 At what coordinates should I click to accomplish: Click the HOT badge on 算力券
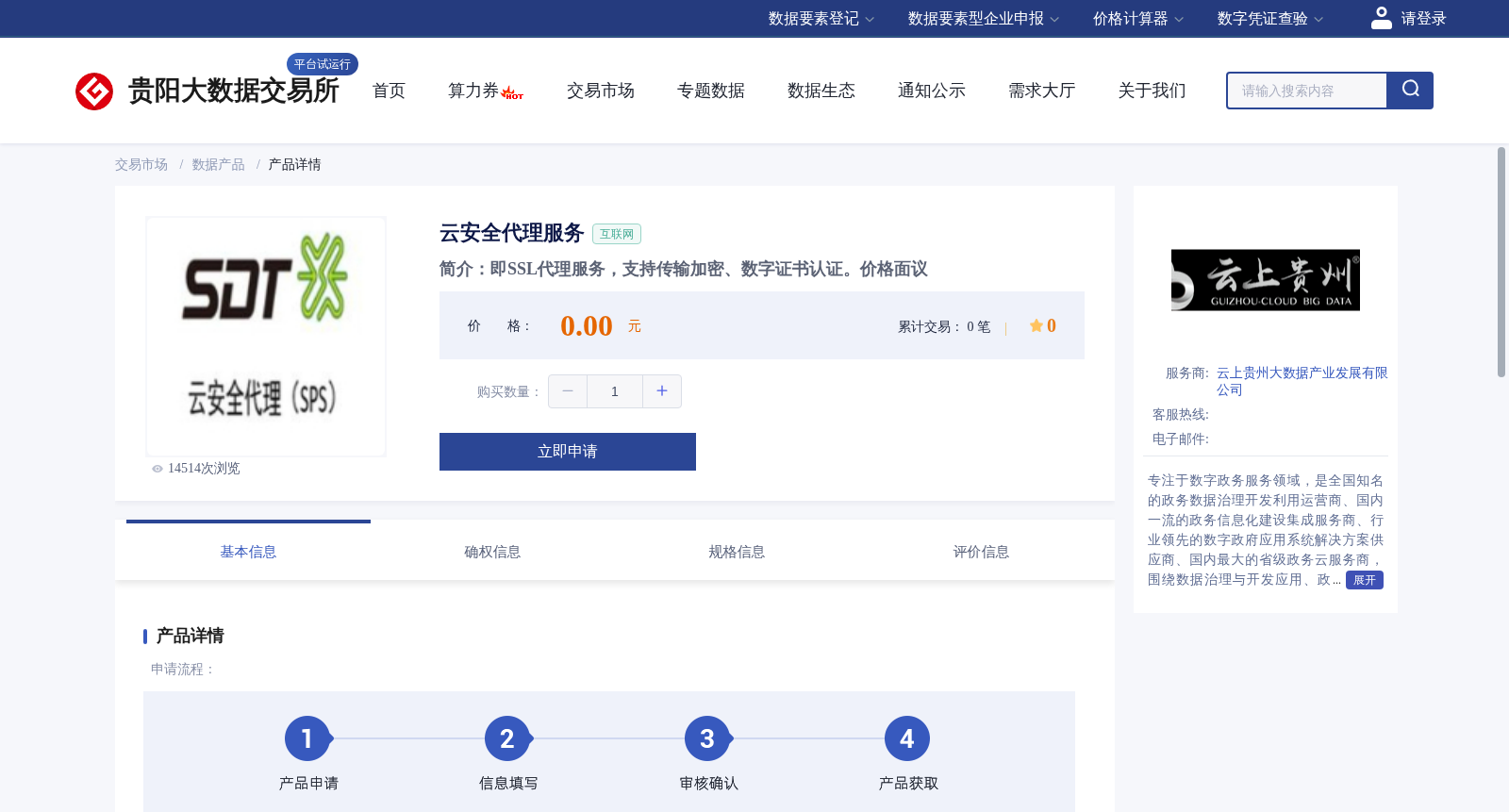tap(513, 93)
